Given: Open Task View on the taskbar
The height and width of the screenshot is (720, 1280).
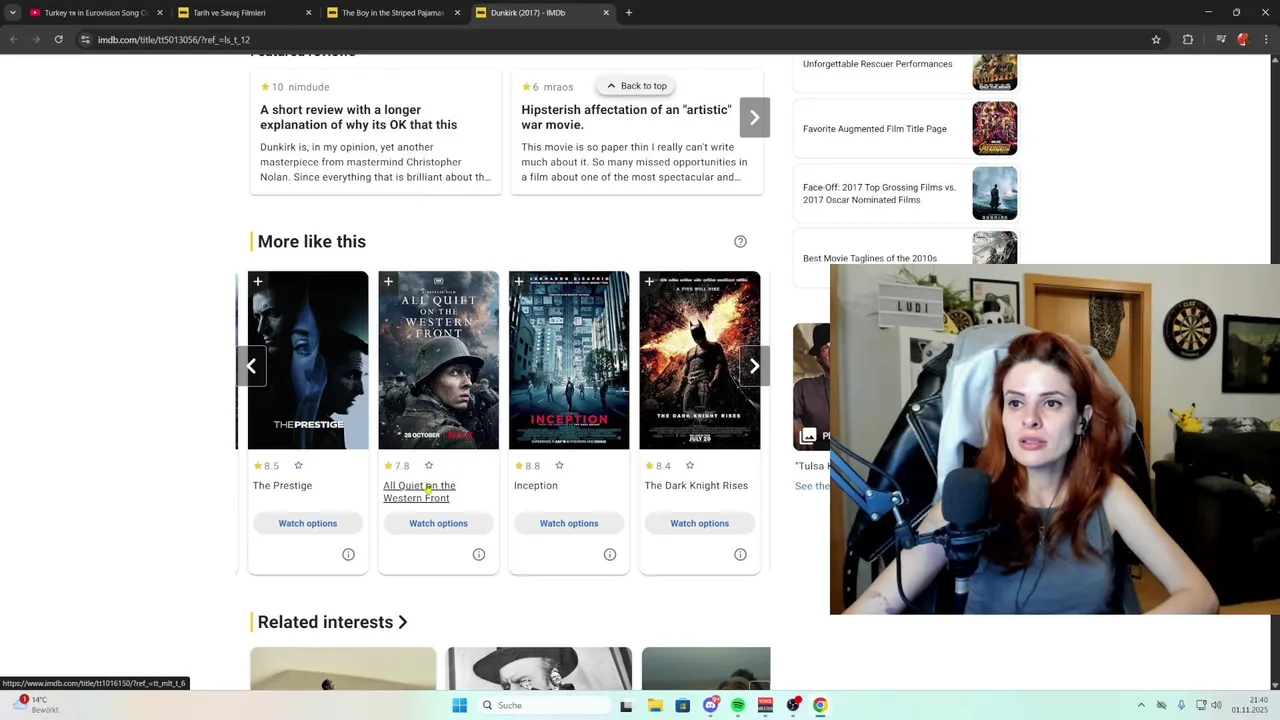Looking at the screenshot, I should [626, 705].
